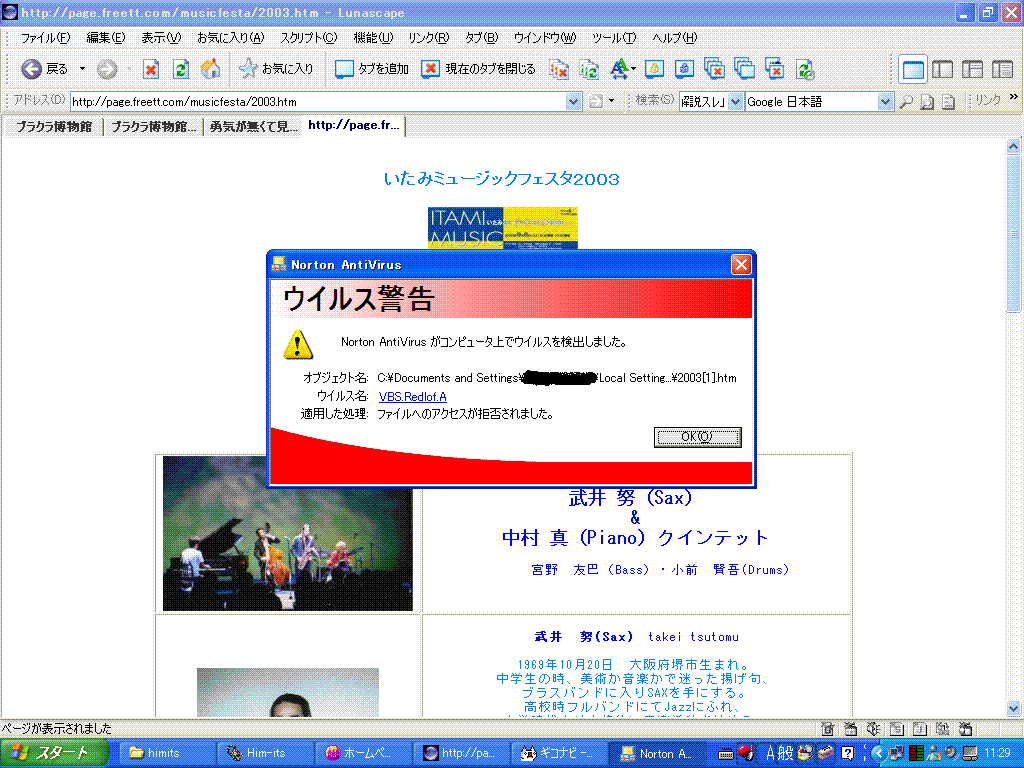The image size is (1024, 768).
Task: Click the jazz band stage photo
Action: tap(287, 533)
